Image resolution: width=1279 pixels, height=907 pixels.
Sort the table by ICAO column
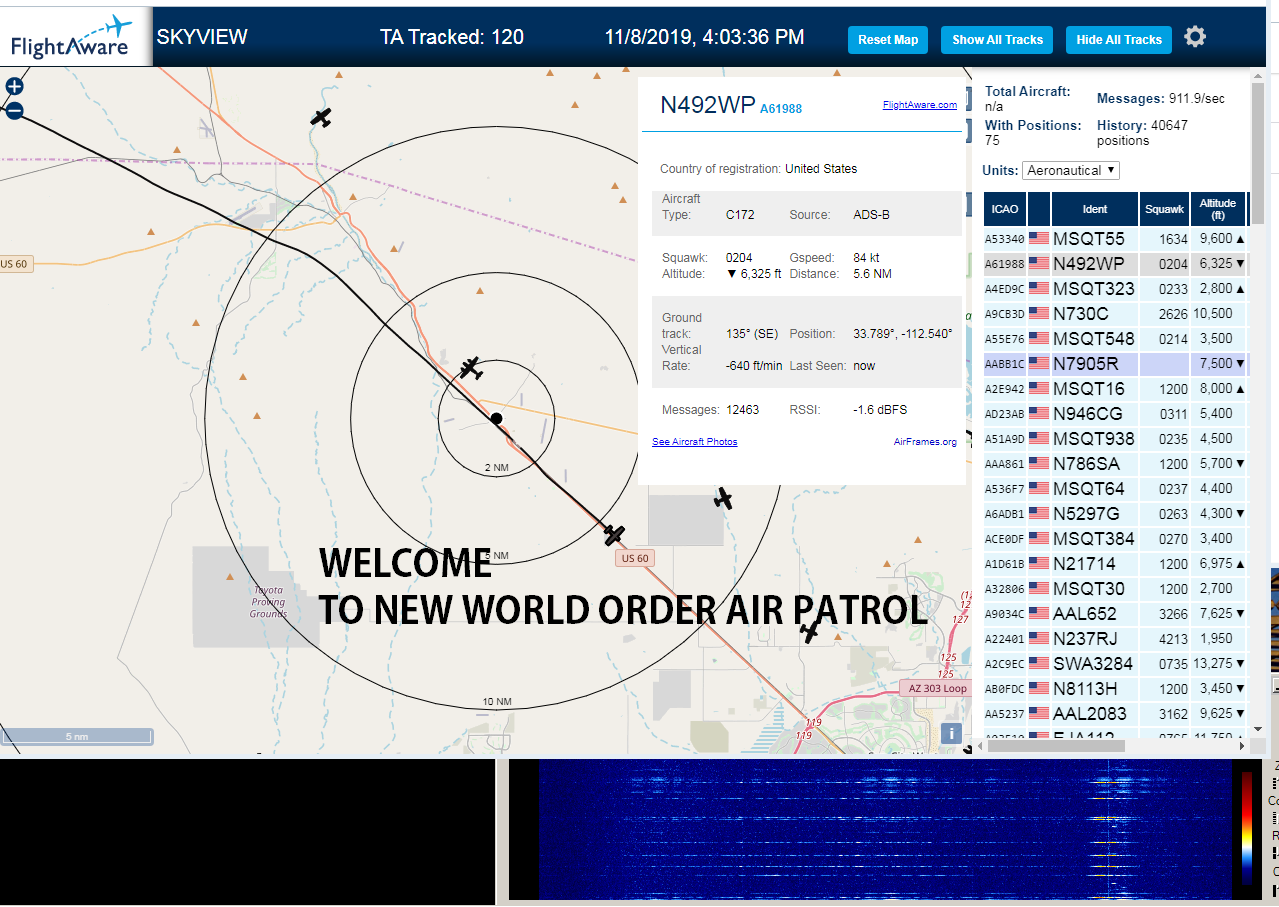tap(1005, 209)
